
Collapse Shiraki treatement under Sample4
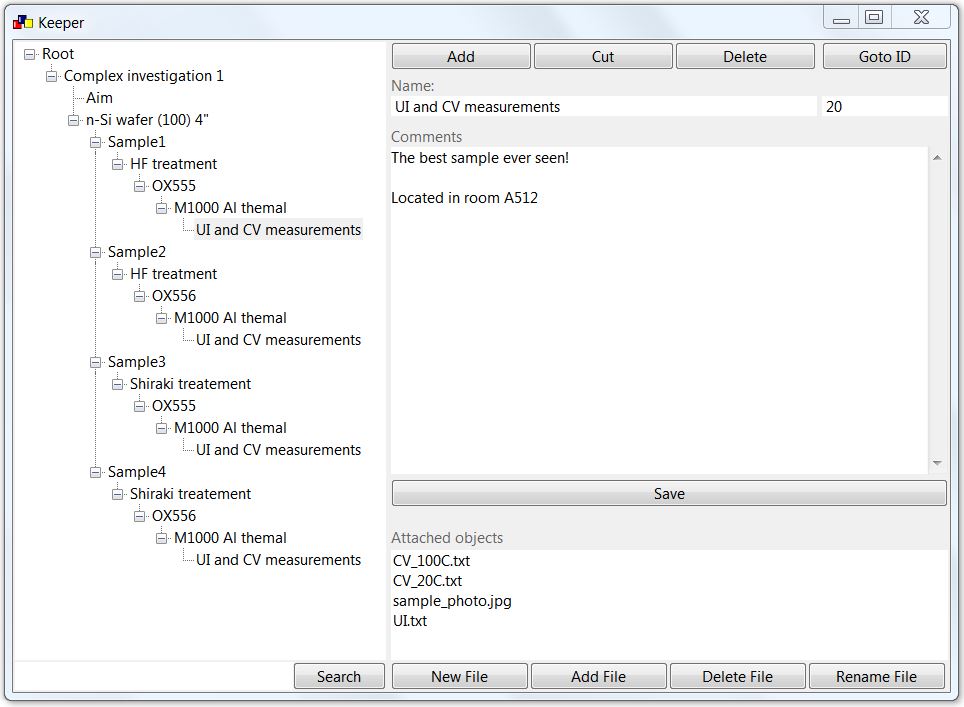(x=117, y=494)
